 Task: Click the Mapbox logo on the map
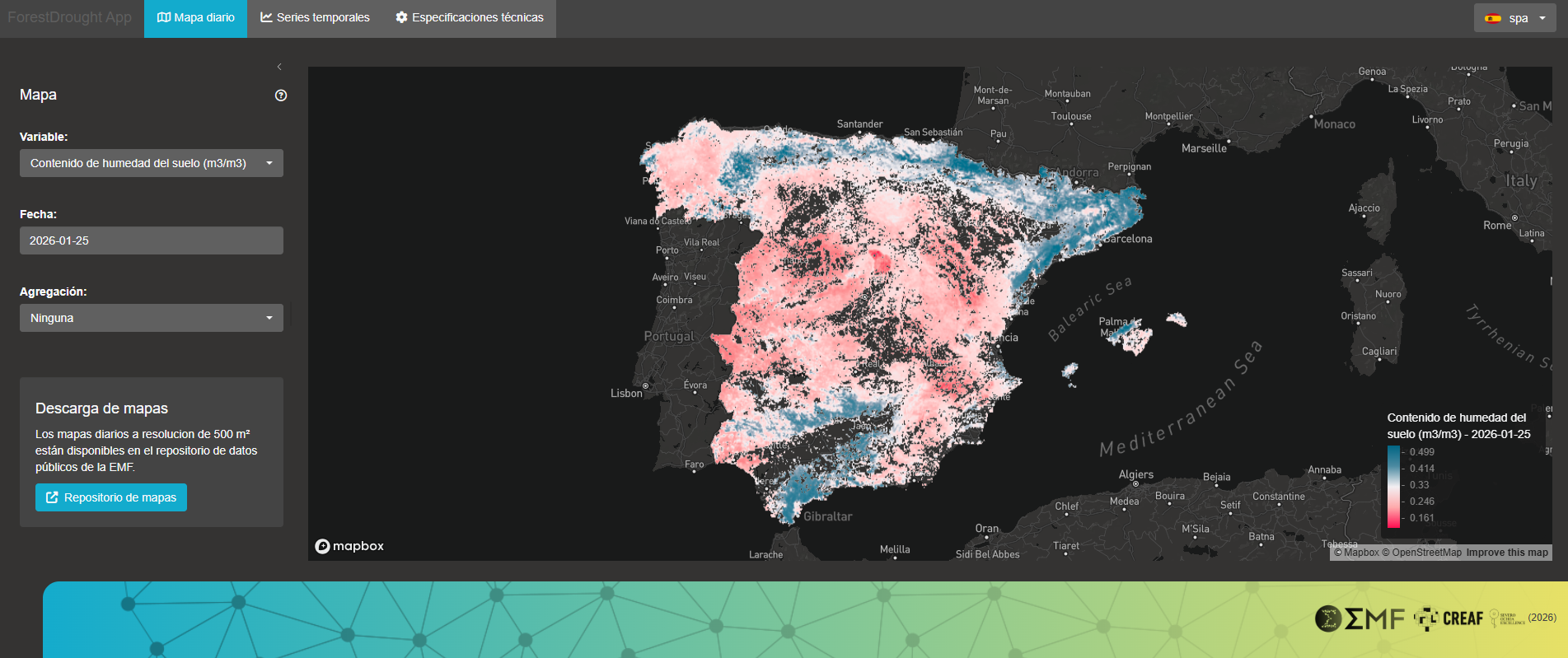pos(349,546)
